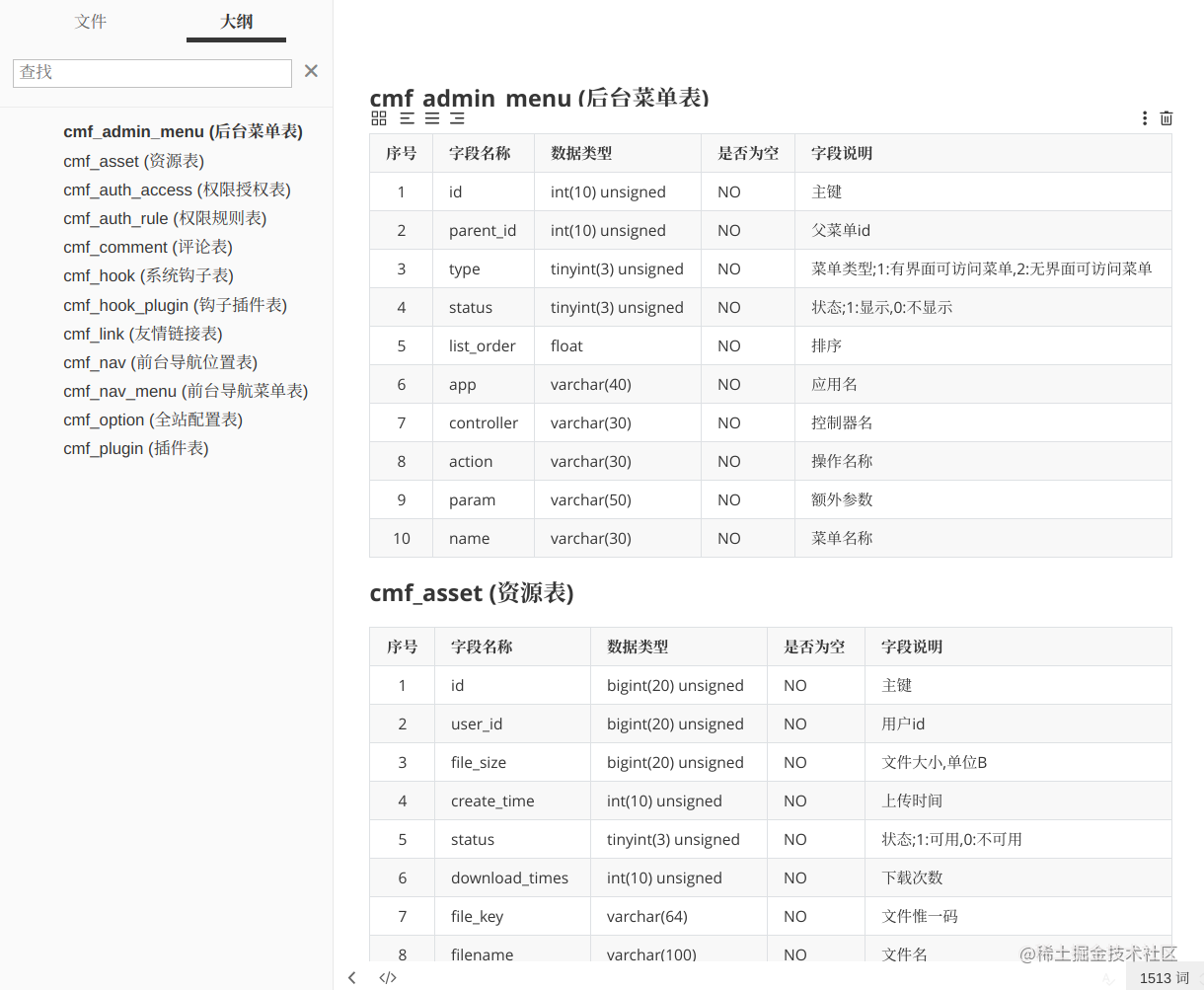Screen dimensions: 1204x990
Task: Delete the table using the trash icon
Action: (x=1166, y=117)
